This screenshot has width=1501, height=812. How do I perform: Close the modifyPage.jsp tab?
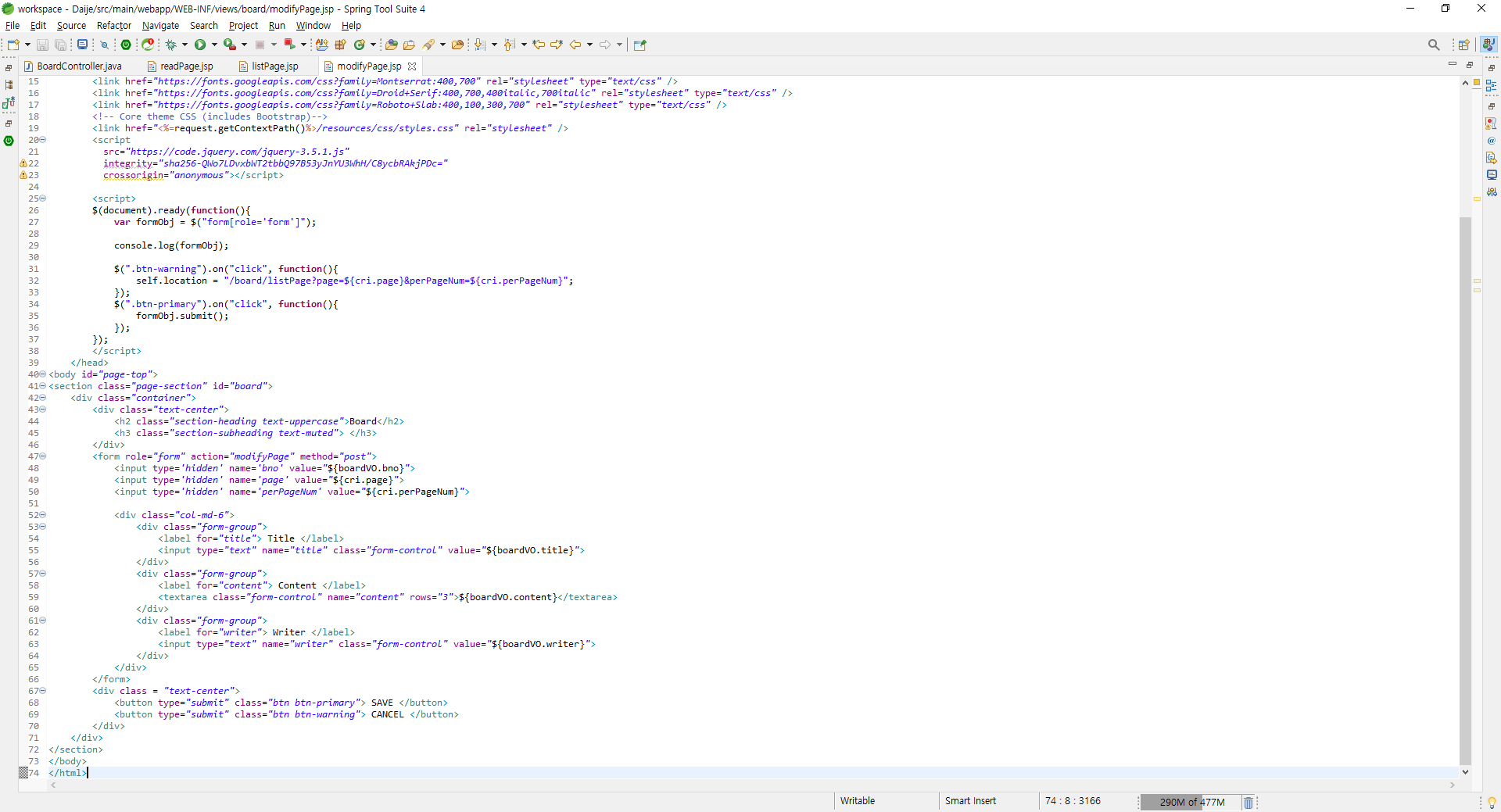[x=412, y=66]
